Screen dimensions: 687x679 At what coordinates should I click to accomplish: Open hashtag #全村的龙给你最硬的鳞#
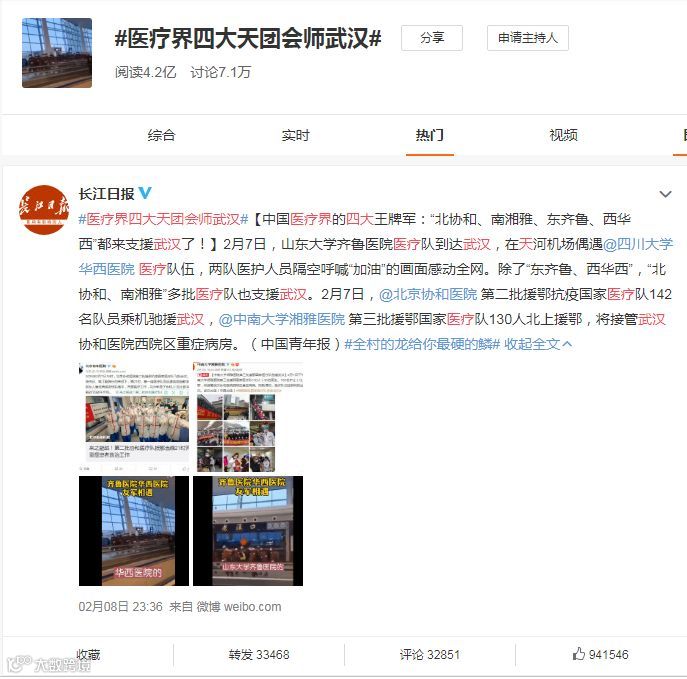[422, 344]
